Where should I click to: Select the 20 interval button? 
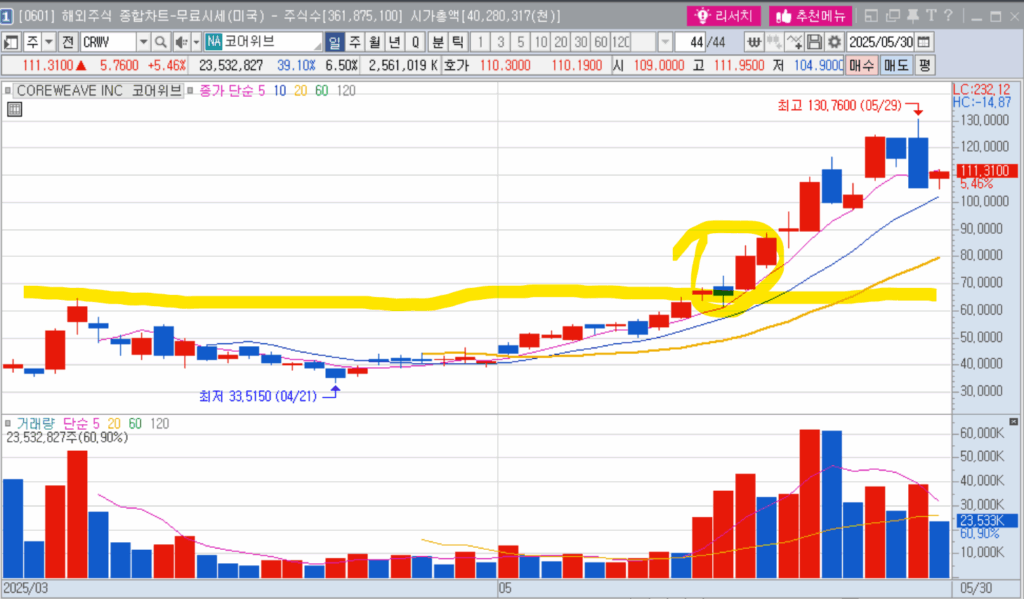point(560,42)
